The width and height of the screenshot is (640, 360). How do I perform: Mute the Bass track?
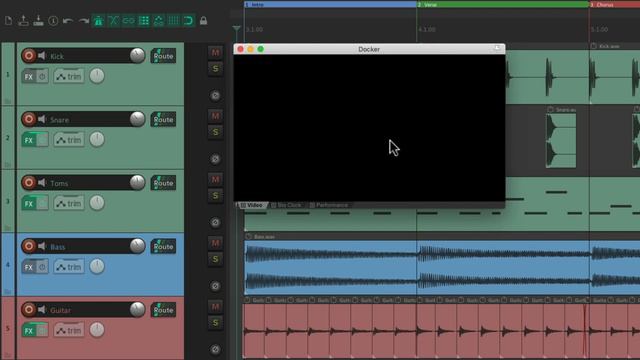tap(215, 243)
